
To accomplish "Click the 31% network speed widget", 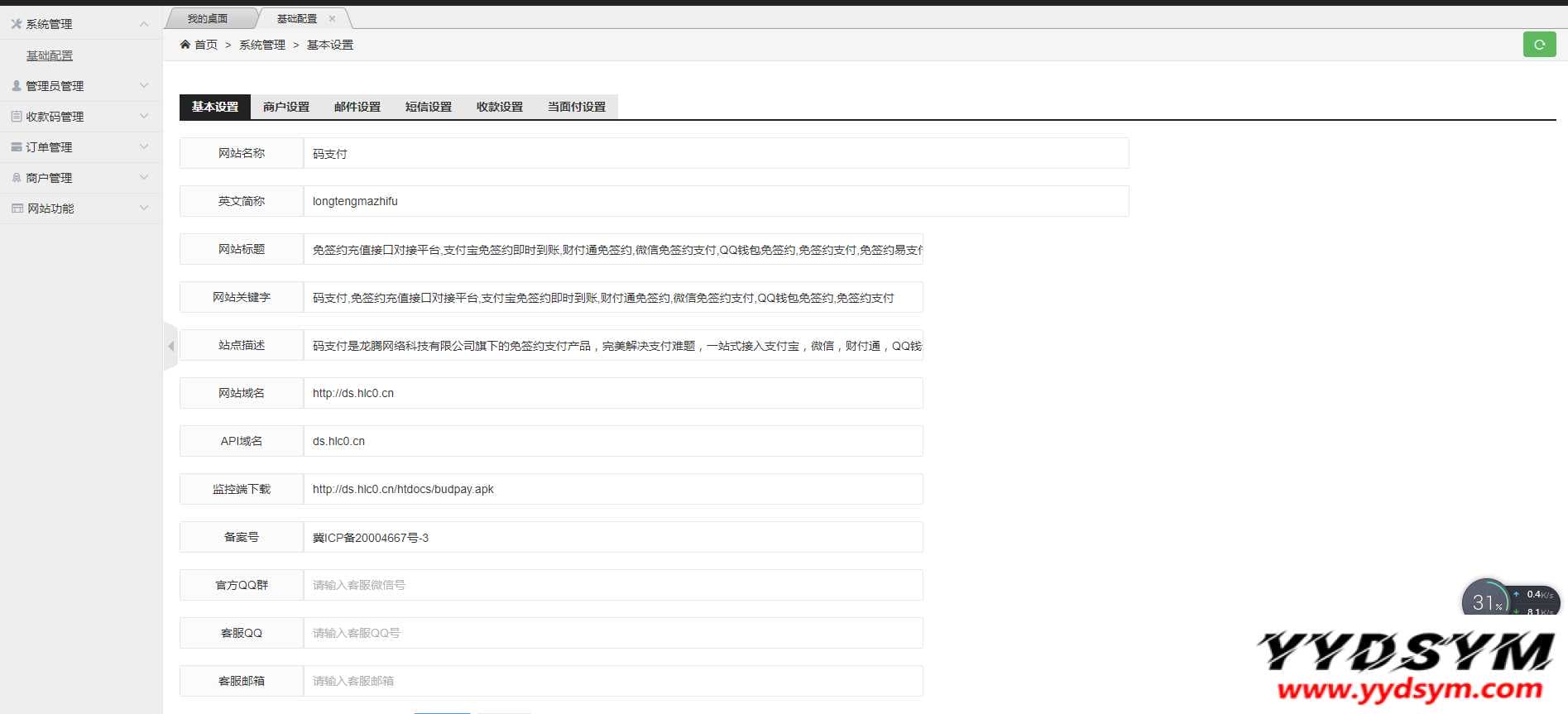I will 1510,598.
